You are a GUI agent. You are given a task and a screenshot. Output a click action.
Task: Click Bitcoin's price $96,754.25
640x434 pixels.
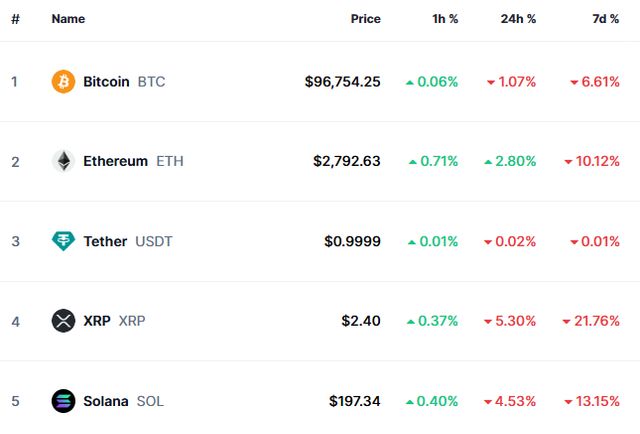coord(342,81)
